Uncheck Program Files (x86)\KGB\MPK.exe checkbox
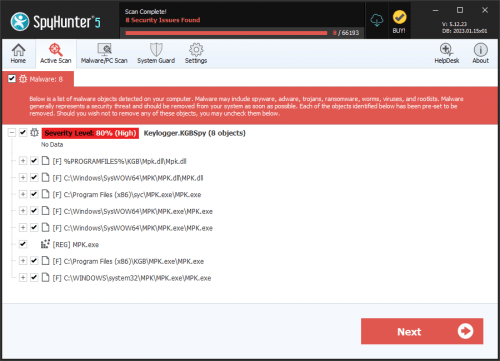 [x=34, y=261]
